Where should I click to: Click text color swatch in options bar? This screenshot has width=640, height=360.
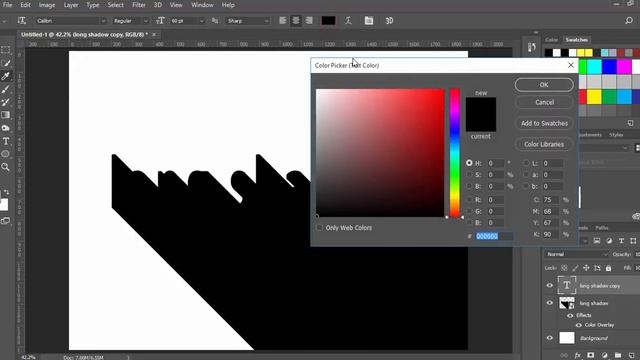pyautogui.click(x=328, y=20)
